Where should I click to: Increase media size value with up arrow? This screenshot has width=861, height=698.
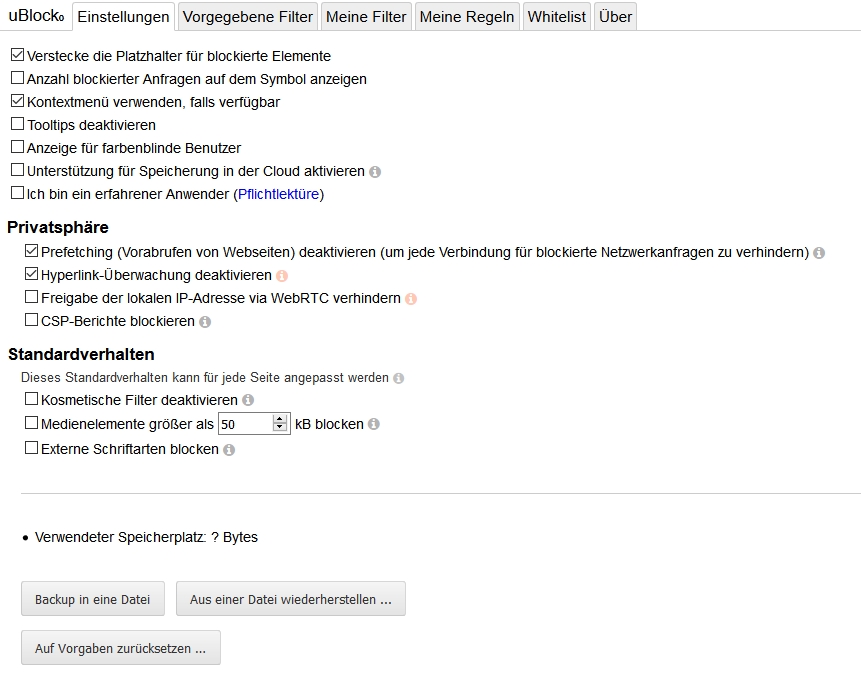(x=280, y=419)
